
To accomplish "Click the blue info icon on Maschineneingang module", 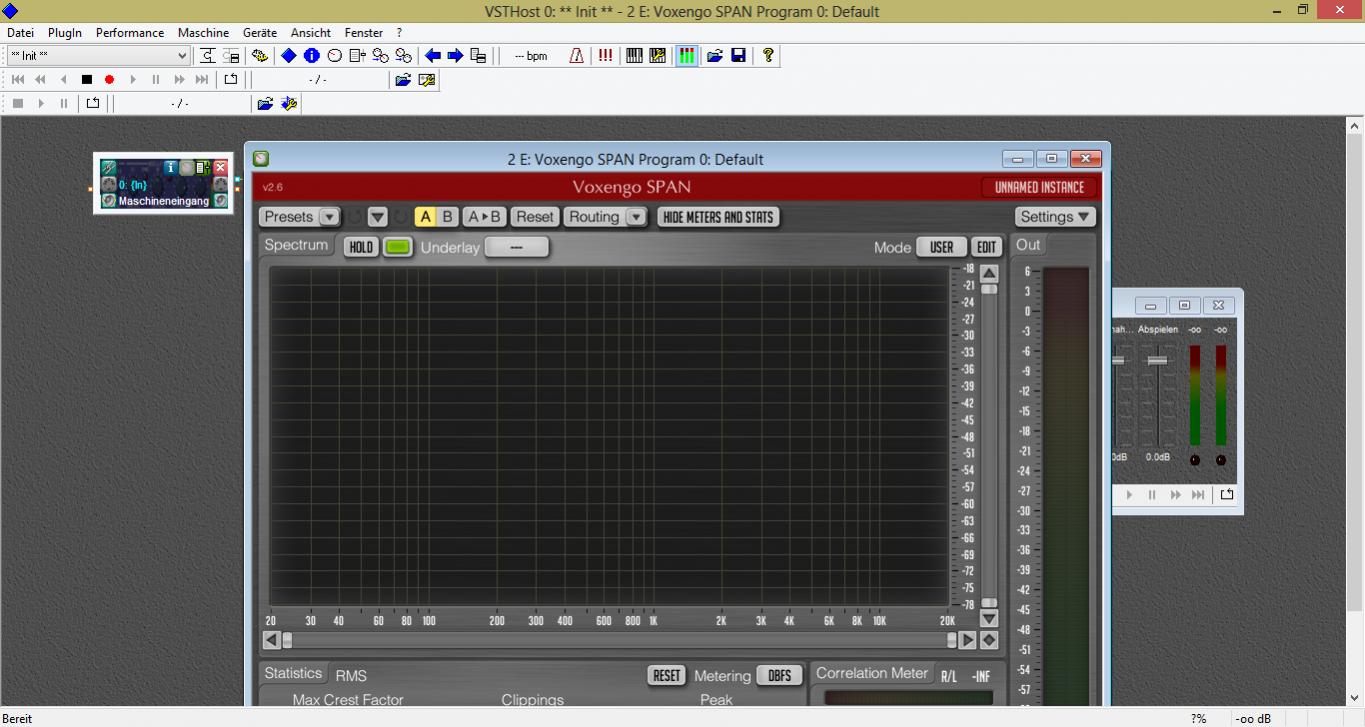I will pyautogui.click(x=170, y=167).
